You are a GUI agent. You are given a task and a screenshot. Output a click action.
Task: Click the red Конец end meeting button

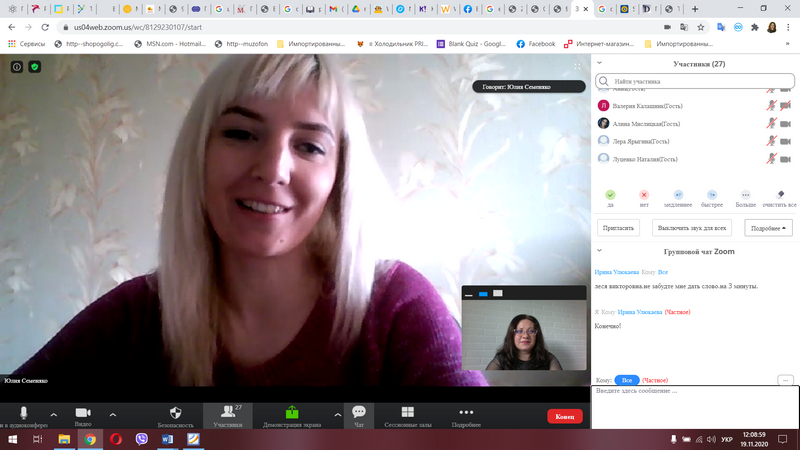(x=565, y=416)
